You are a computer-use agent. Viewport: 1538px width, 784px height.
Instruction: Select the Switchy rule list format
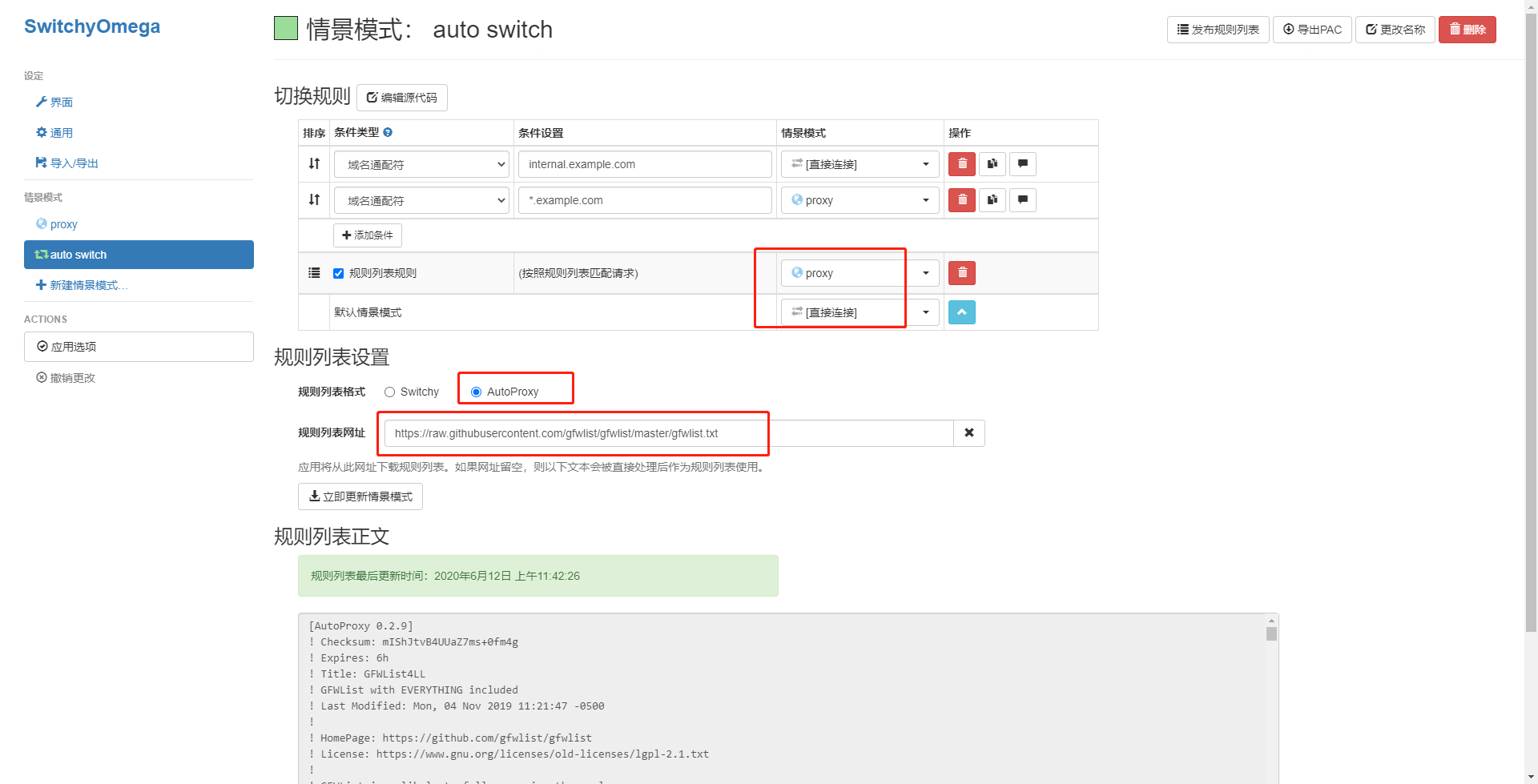(390, 392)
